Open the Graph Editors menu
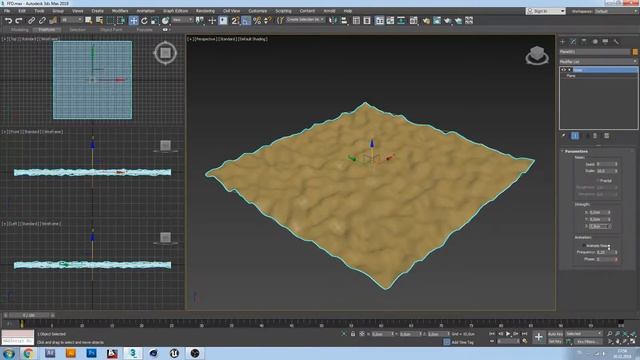The width and height of the screenshot is (640, 360). tap(176, 11)
